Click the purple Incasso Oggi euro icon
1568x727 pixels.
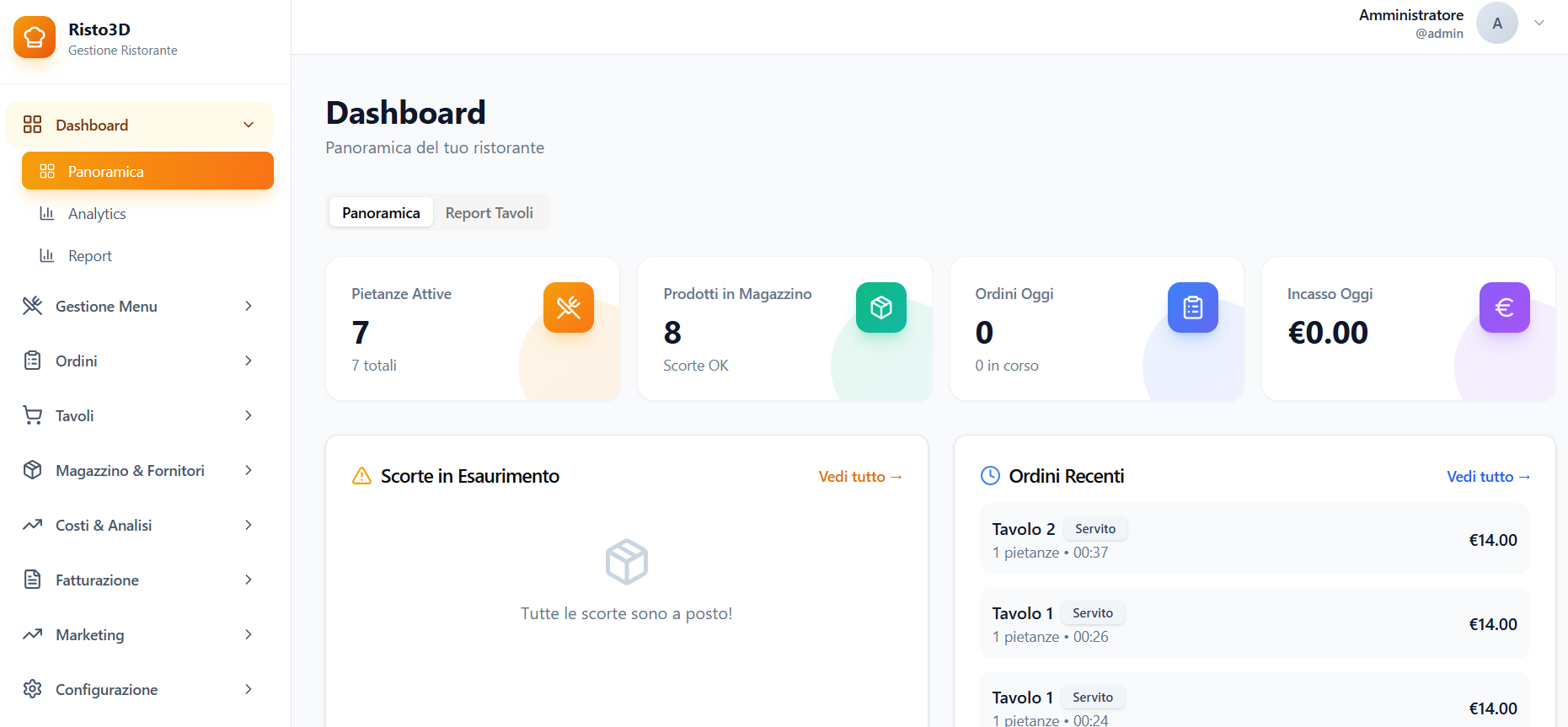[x=1505, y=307]
